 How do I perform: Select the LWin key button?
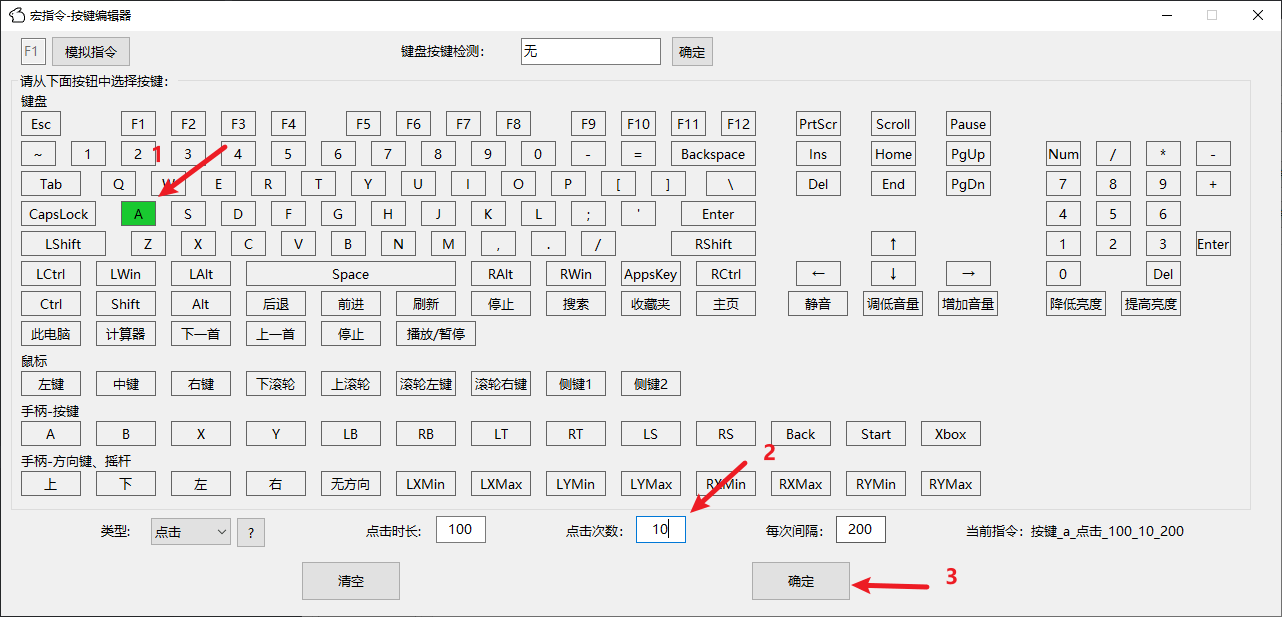click(x=126, y=274)
